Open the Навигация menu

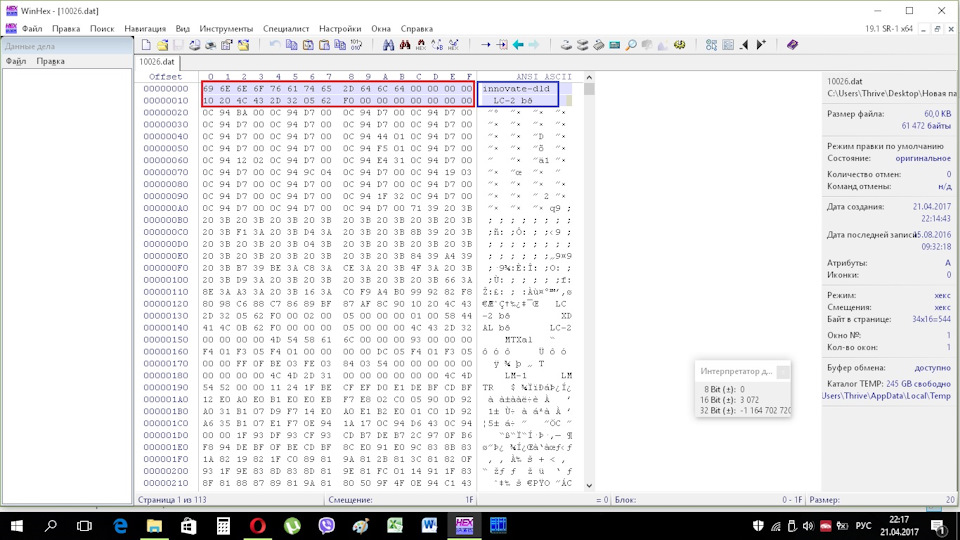click(x=145, y=29)
